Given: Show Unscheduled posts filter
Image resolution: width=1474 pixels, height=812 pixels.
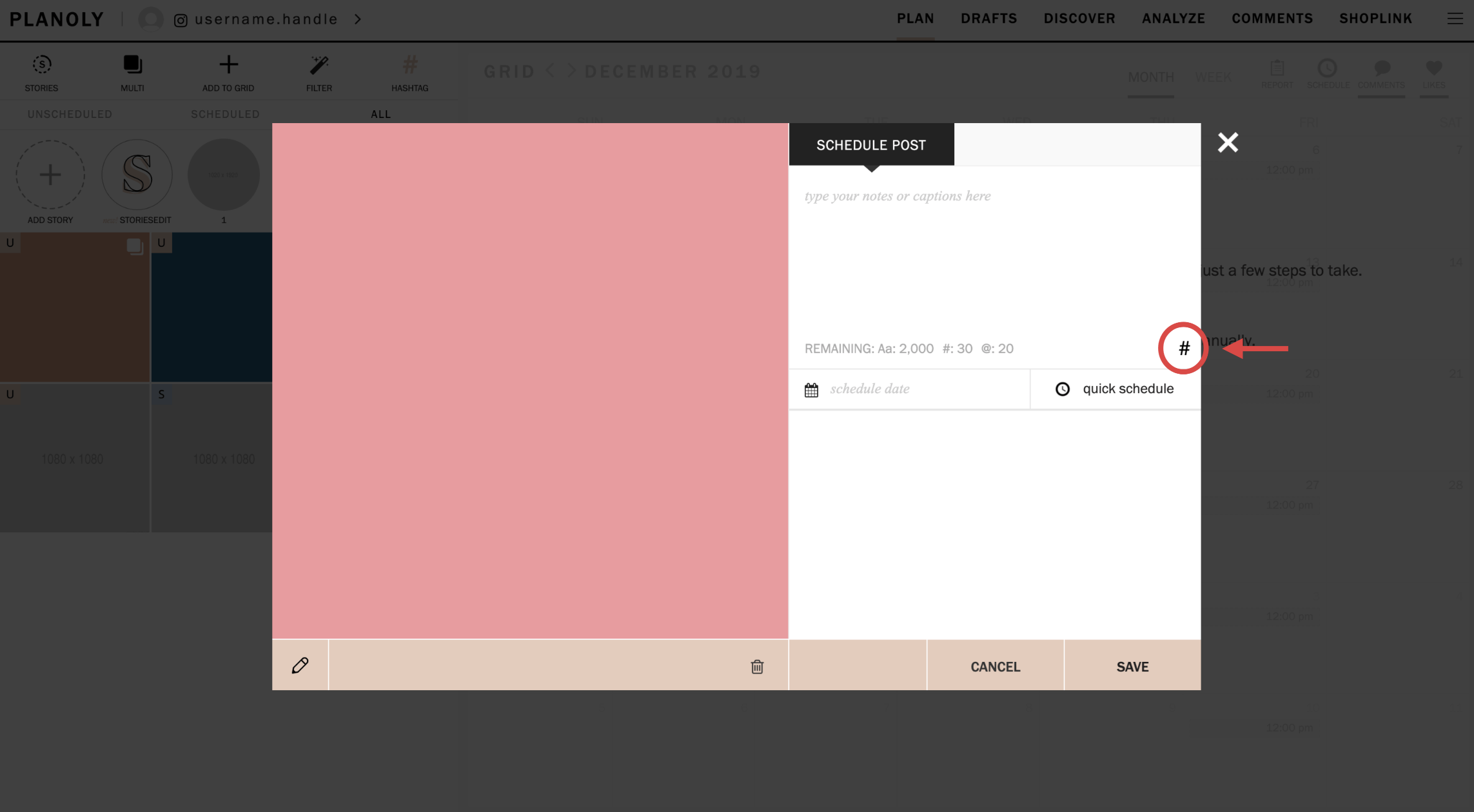Looking at the screenshot, I should (x=70, y=114).
